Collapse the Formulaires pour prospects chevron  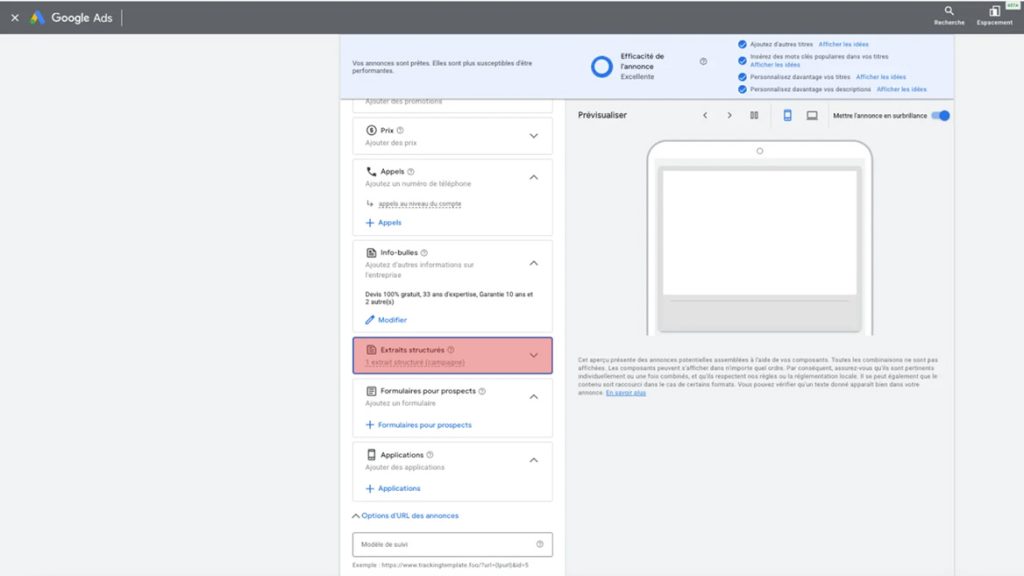coord(534,396)
